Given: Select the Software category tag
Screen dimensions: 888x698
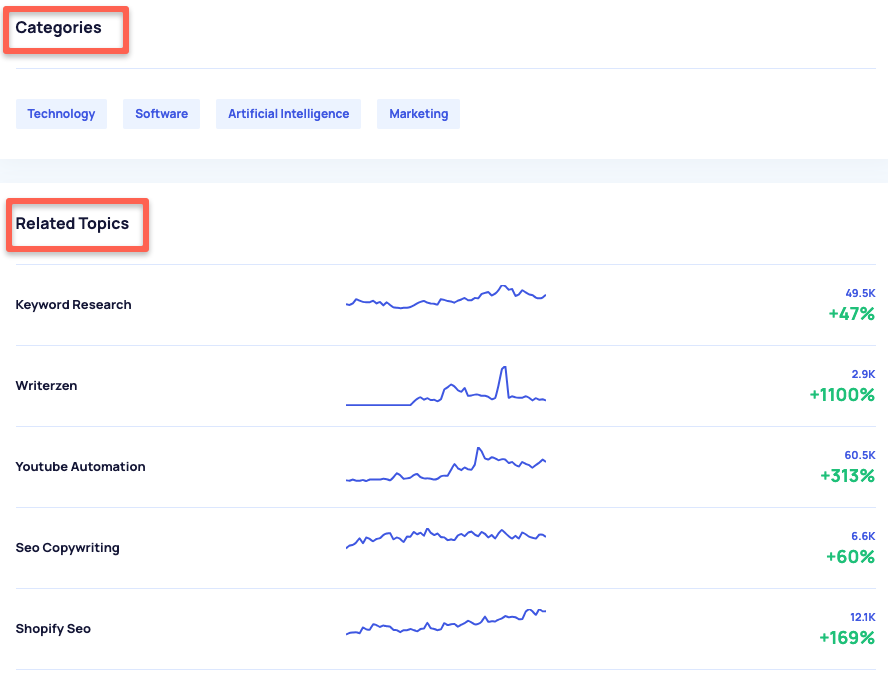Looking at the screenshot, I should [161, 113].
